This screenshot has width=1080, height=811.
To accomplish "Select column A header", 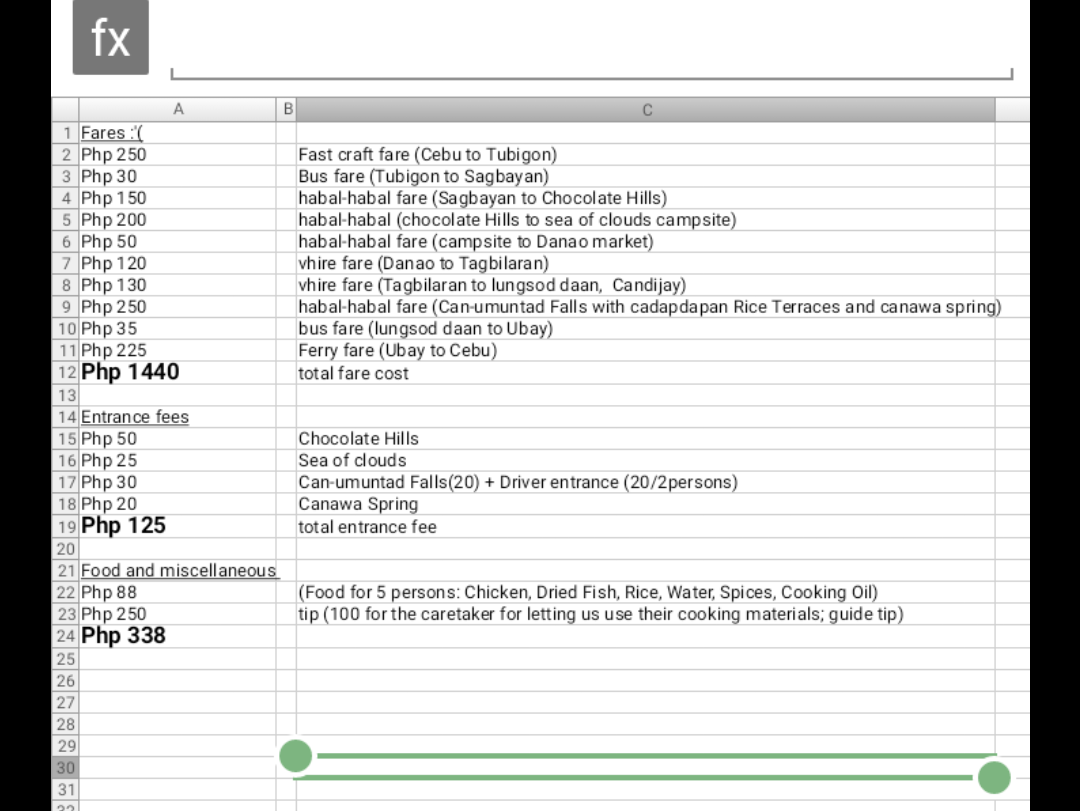I will tap(178, 110).
